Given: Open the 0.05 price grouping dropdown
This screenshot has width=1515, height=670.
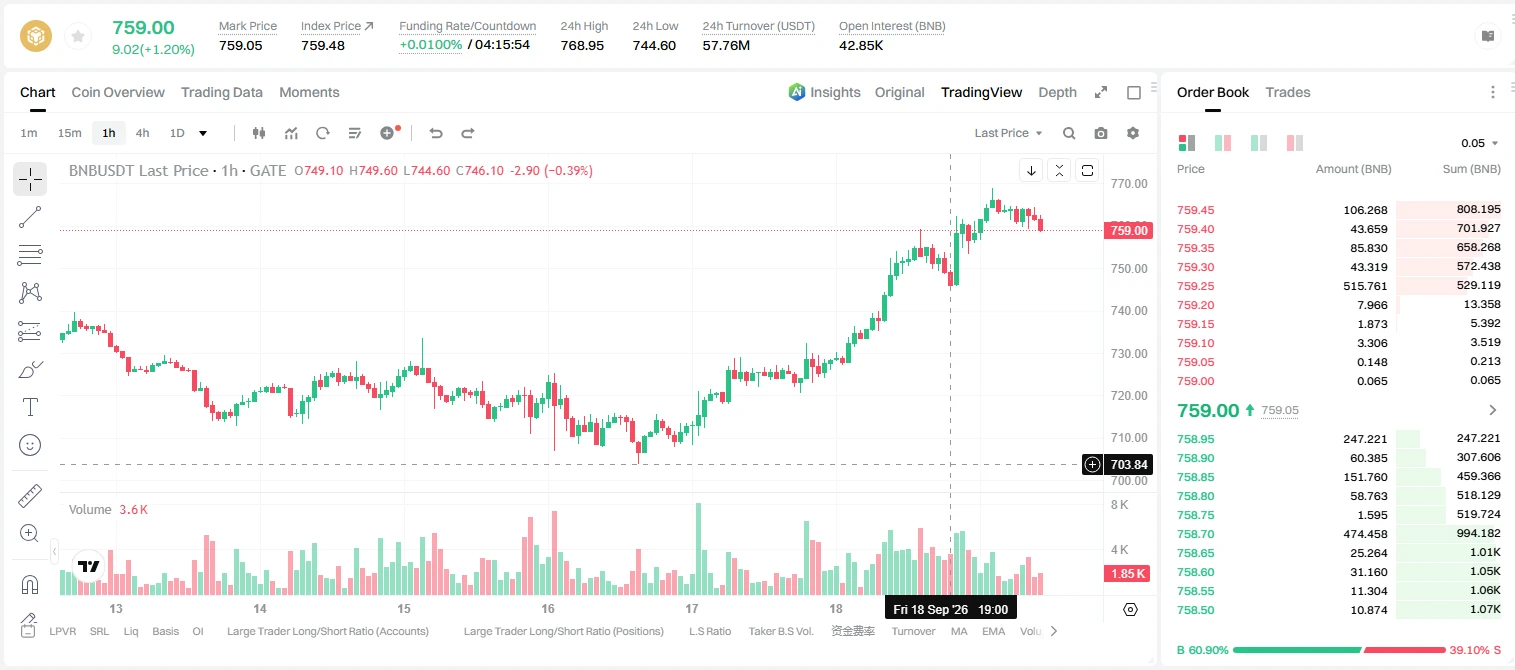Looking at the screenshot, I should pyautogui.click(x=1480, y=143).
